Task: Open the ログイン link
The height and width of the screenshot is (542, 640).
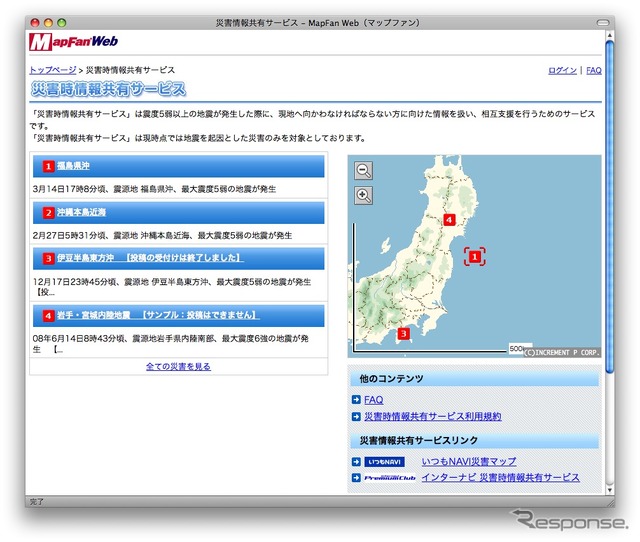Action: [x=562, y=71]
